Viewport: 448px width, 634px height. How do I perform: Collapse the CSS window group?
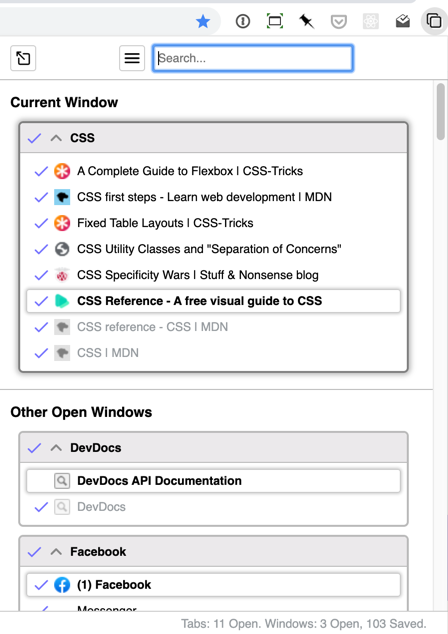pyautogui.click(x=56, y=138)
